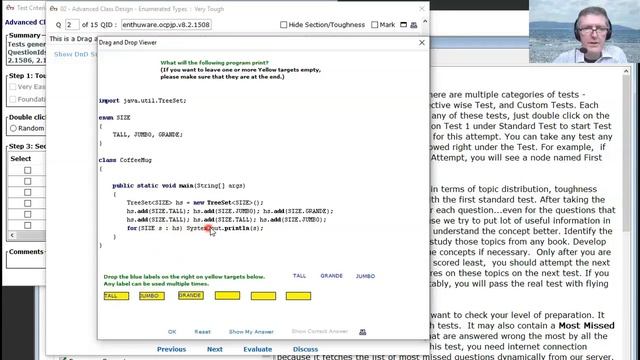Click the people icon beside Mark checkbox

click(x=413, y=25)
